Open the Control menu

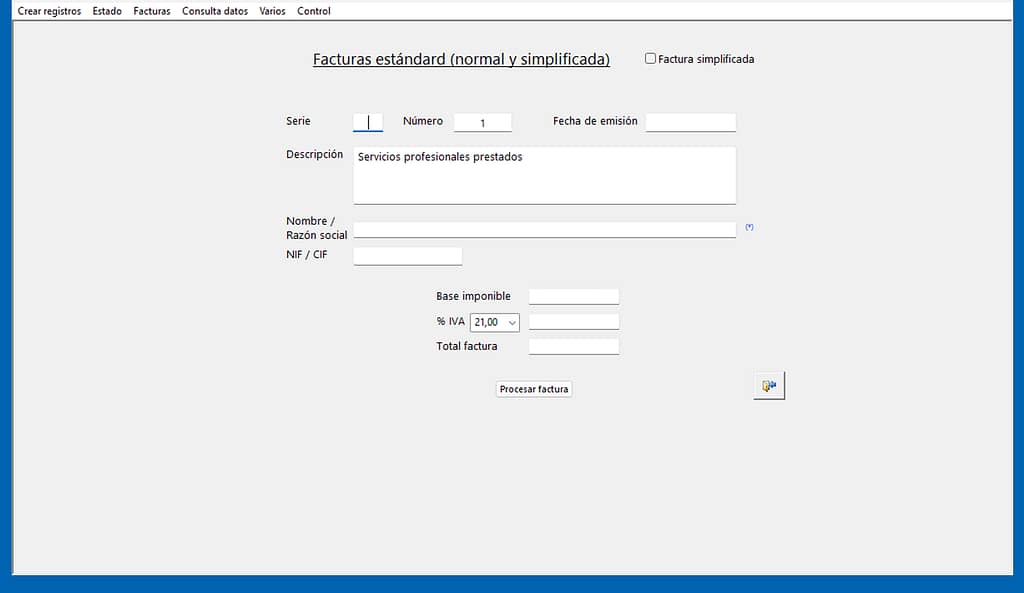point(314,11)
